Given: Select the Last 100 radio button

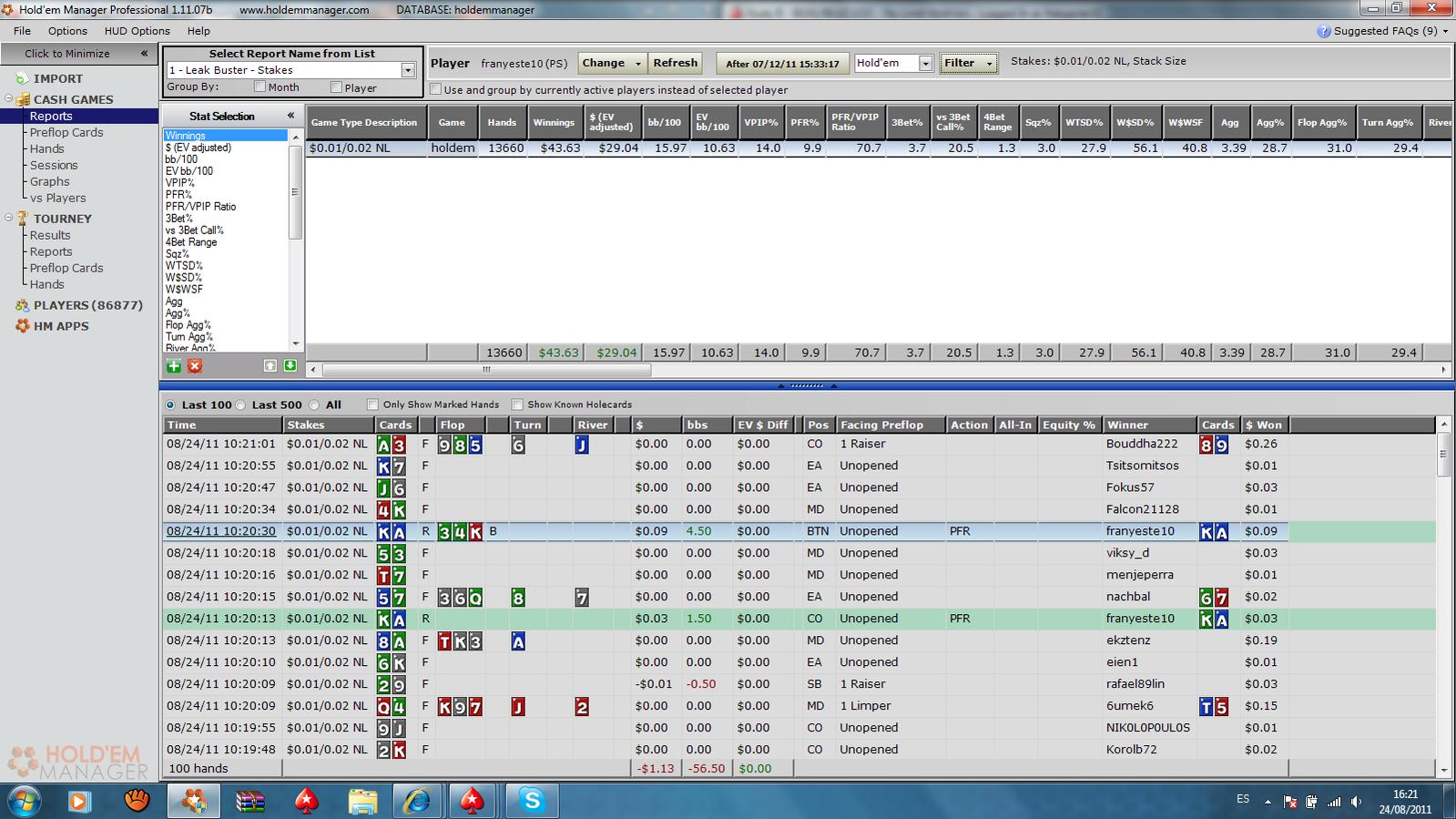Looking at the screenshot, I should pos(170,404).
